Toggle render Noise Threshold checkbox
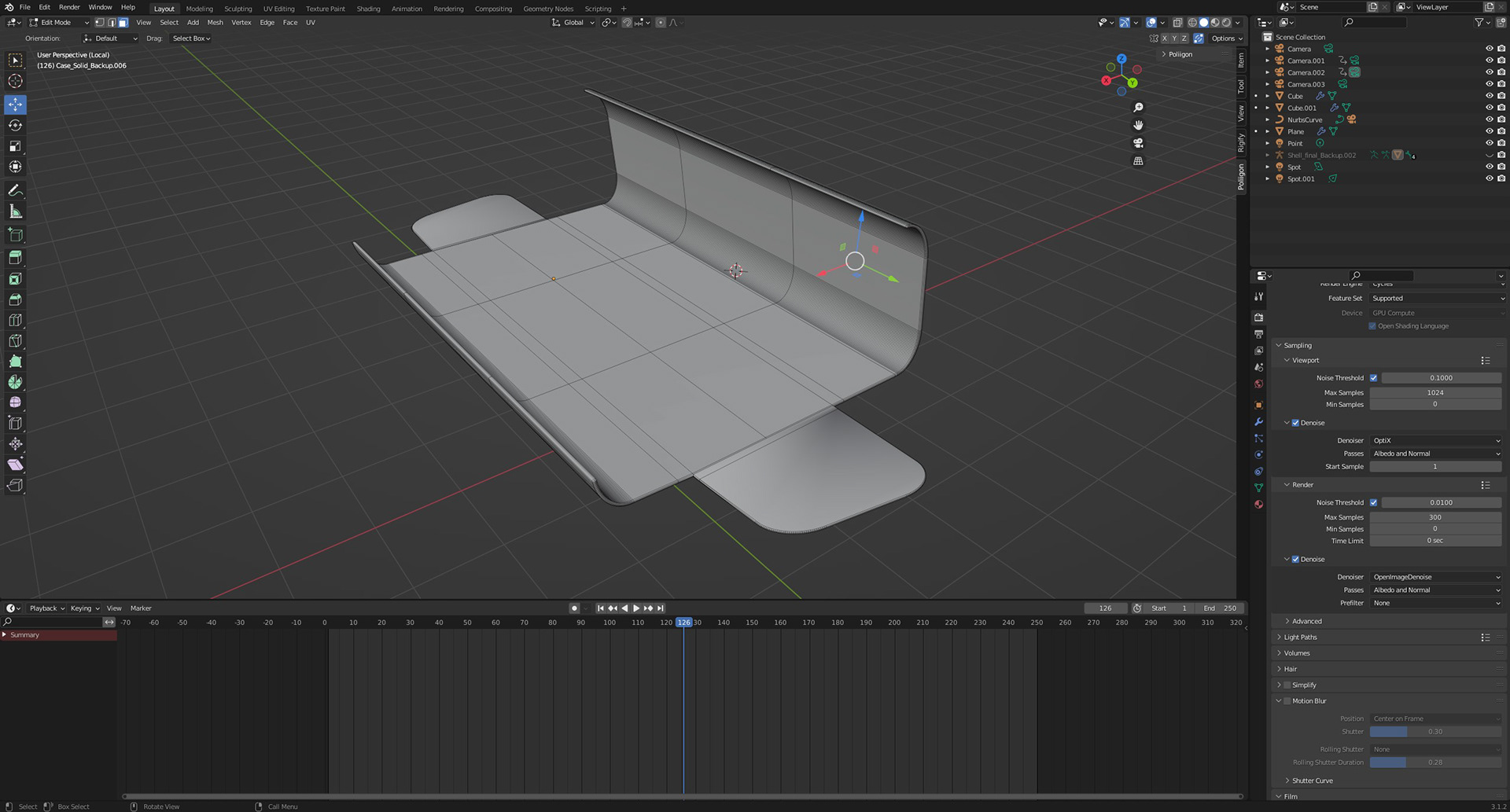This screenshot has height=812, width=1510. click(1373, 502)
